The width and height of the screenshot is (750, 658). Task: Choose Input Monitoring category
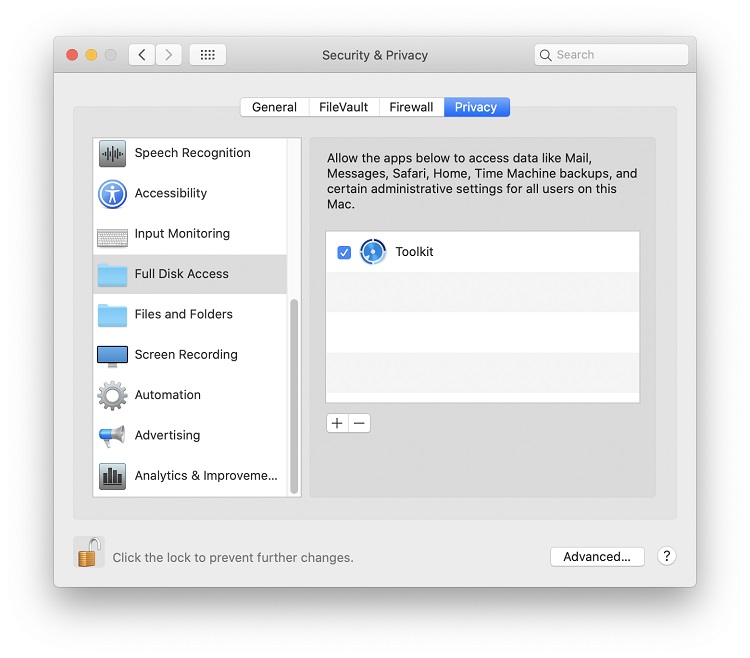point(190,234)
